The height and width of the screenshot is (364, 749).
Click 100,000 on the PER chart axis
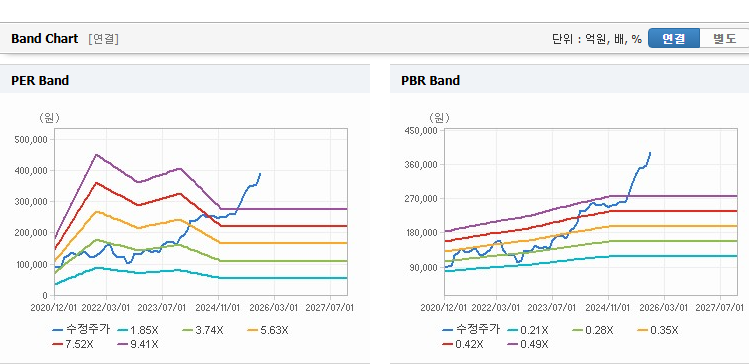32,264
